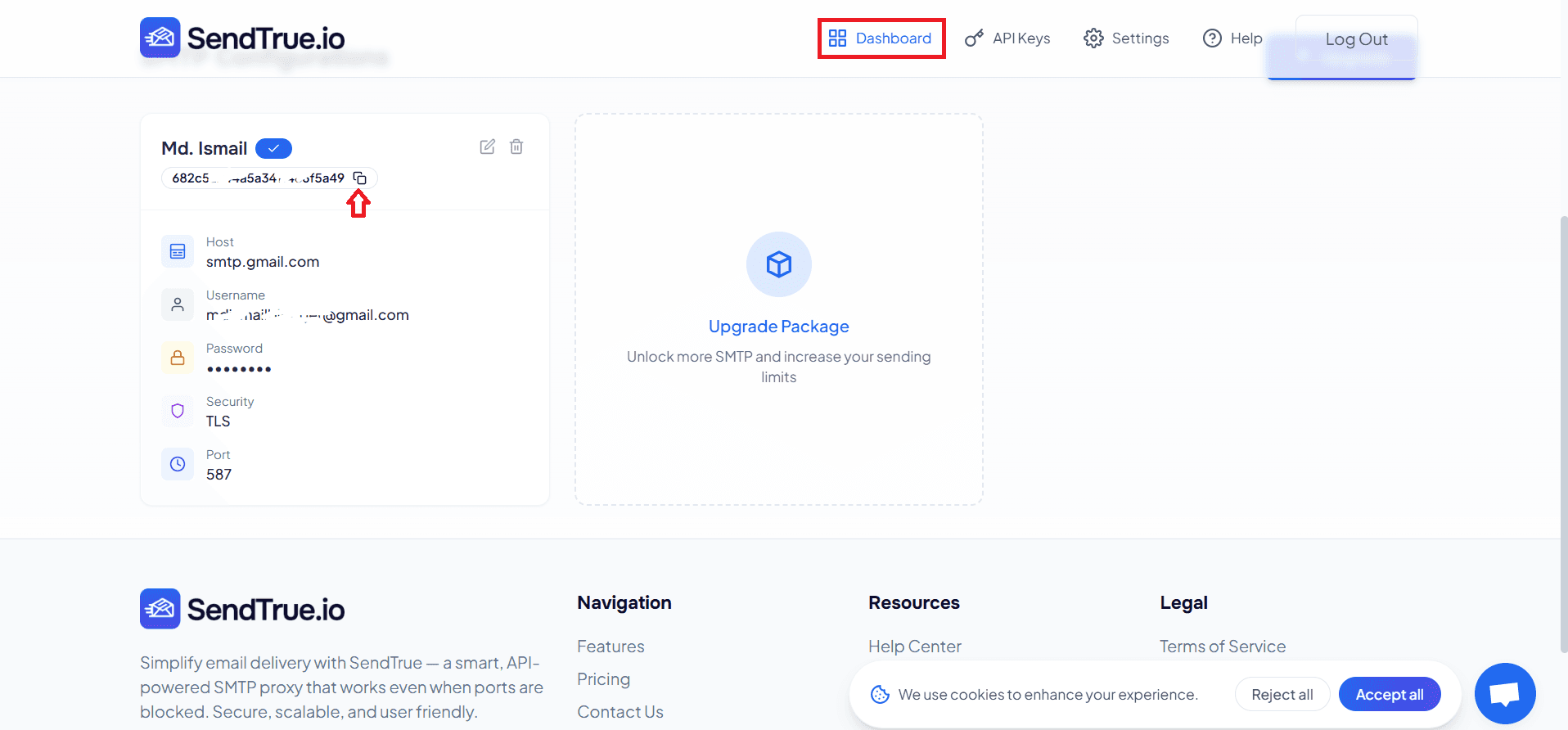
Task: Select the TLS security value
Action: coord(218,421)
